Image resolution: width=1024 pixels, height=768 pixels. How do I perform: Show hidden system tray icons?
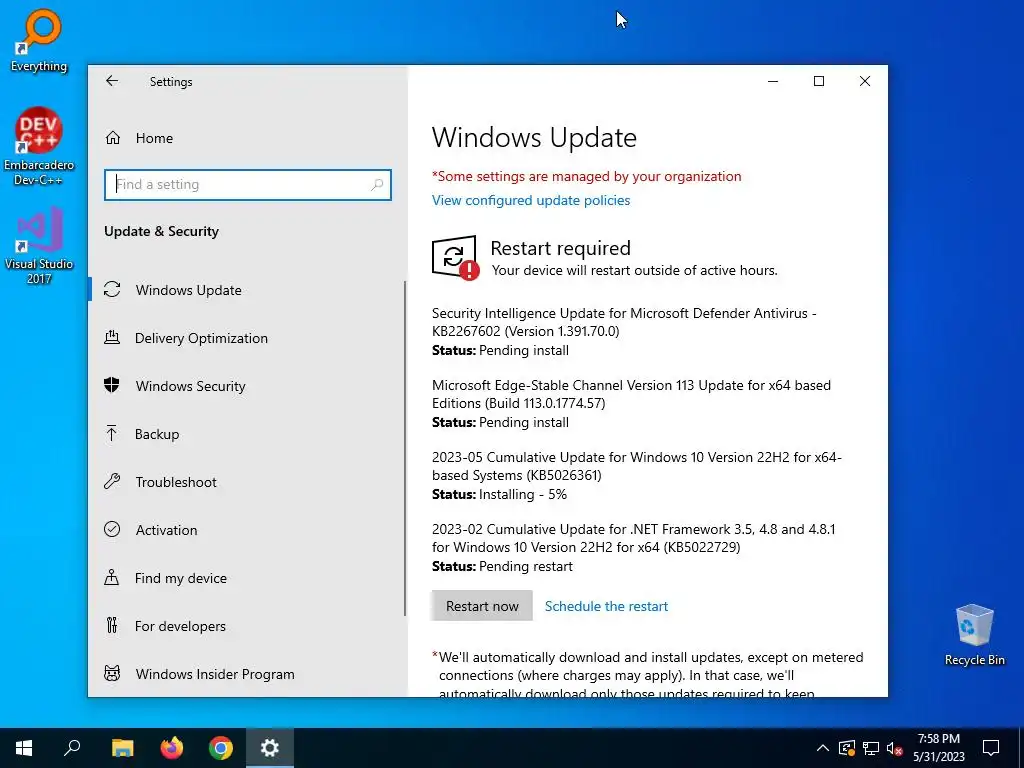[x=823, y=748]
